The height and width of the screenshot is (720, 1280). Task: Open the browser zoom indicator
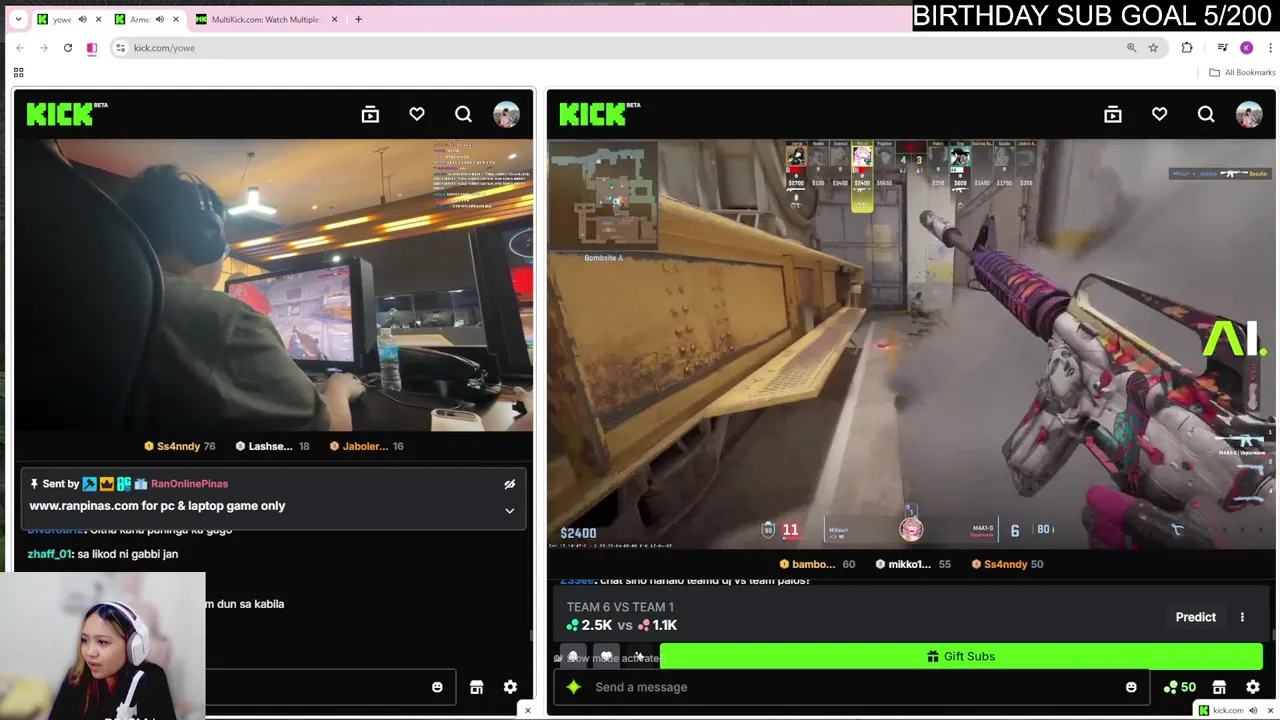(x=1131, y=48)
